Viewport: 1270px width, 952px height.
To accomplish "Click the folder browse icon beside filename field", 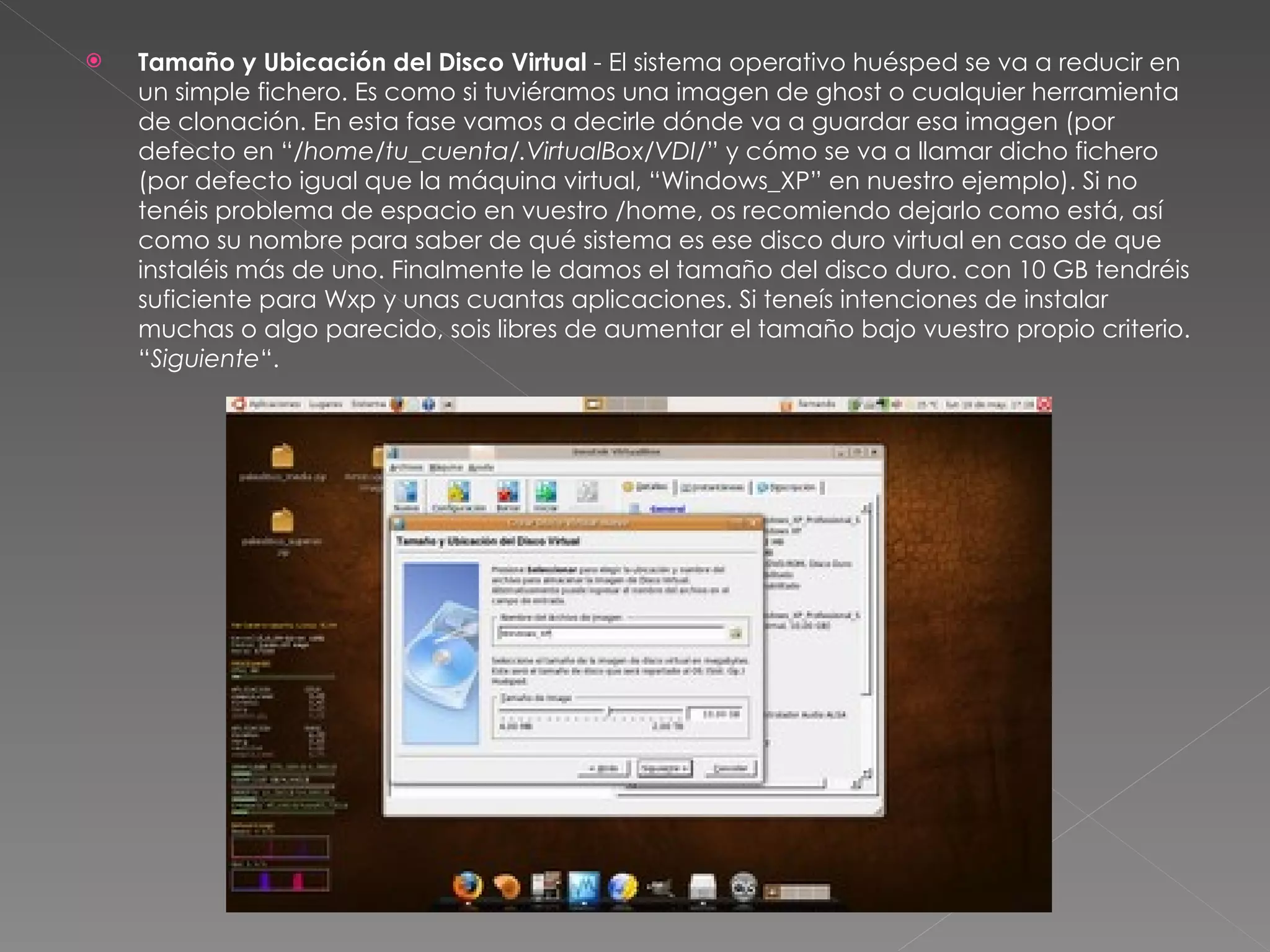I will click(736, 633).
